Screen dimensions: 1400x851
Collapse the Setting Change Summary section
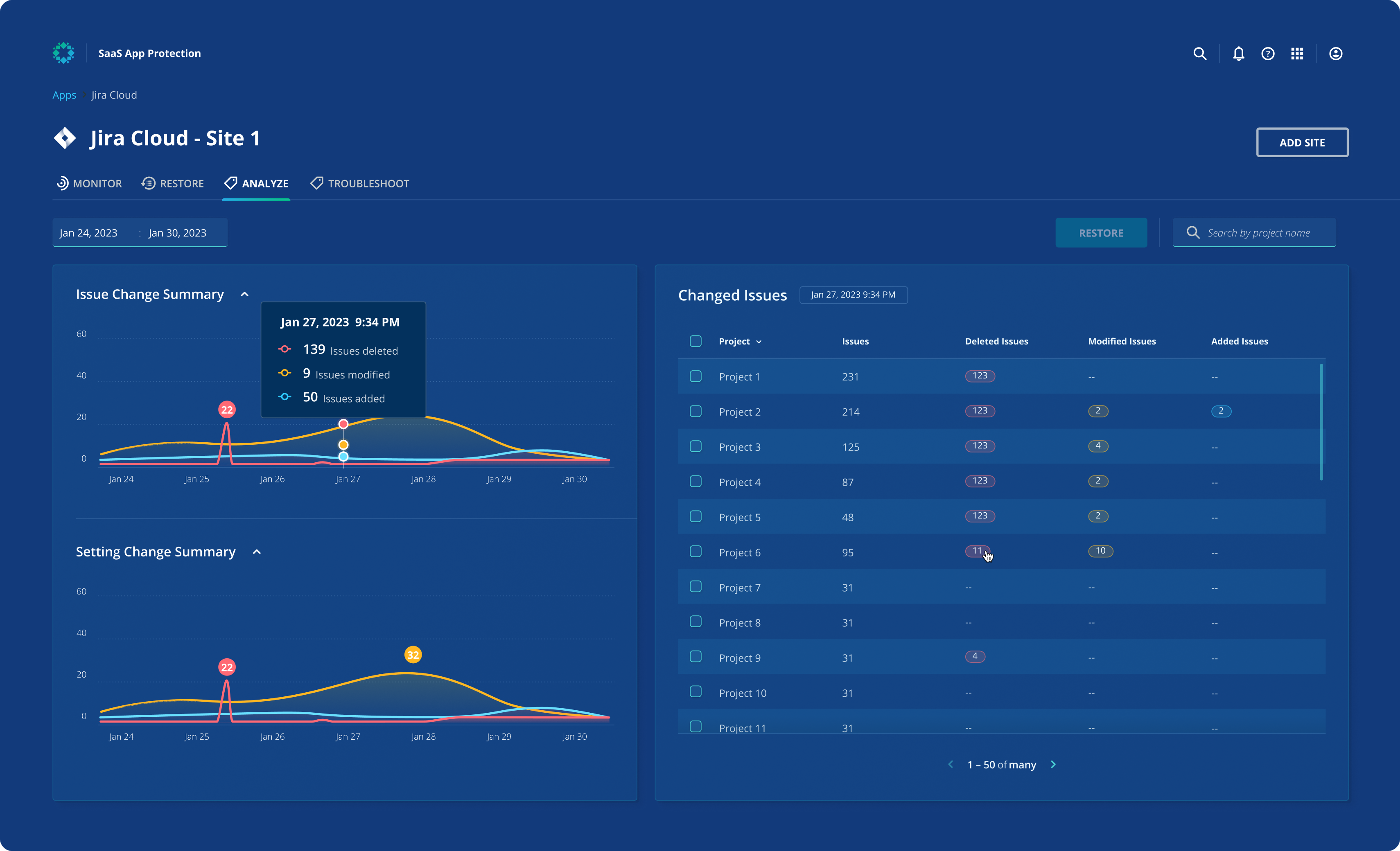pyautogui.click(x=257, y=552)
